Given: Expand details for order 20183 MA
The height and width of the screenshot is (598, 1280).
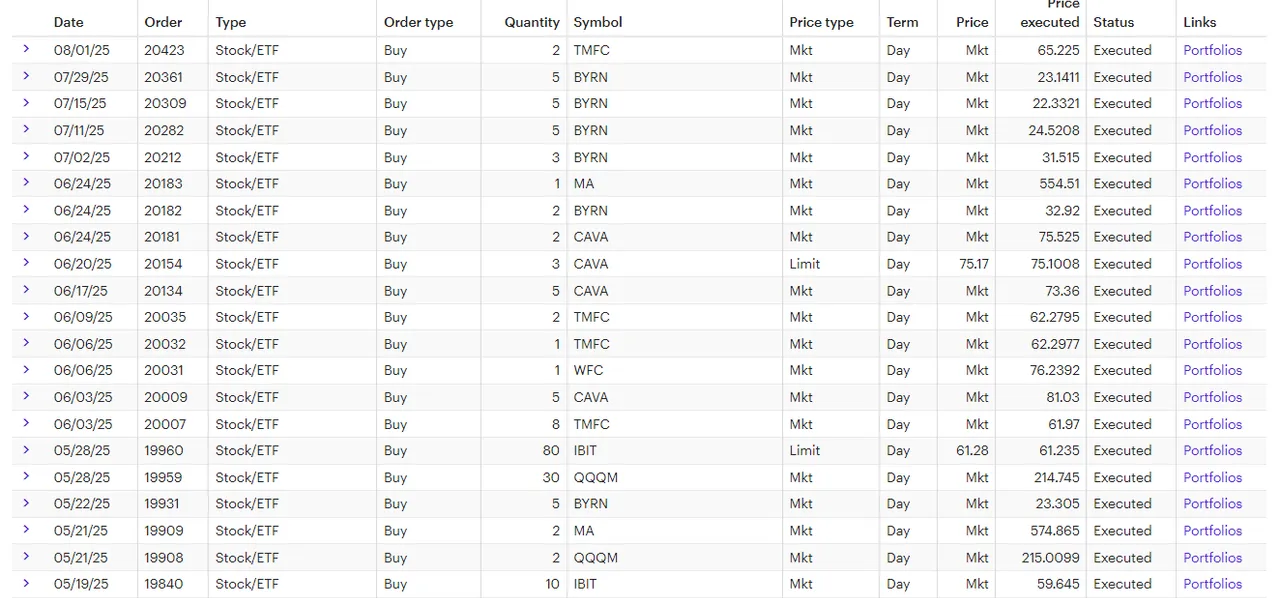Looking at the screenshot, I should tap(26, 183).
